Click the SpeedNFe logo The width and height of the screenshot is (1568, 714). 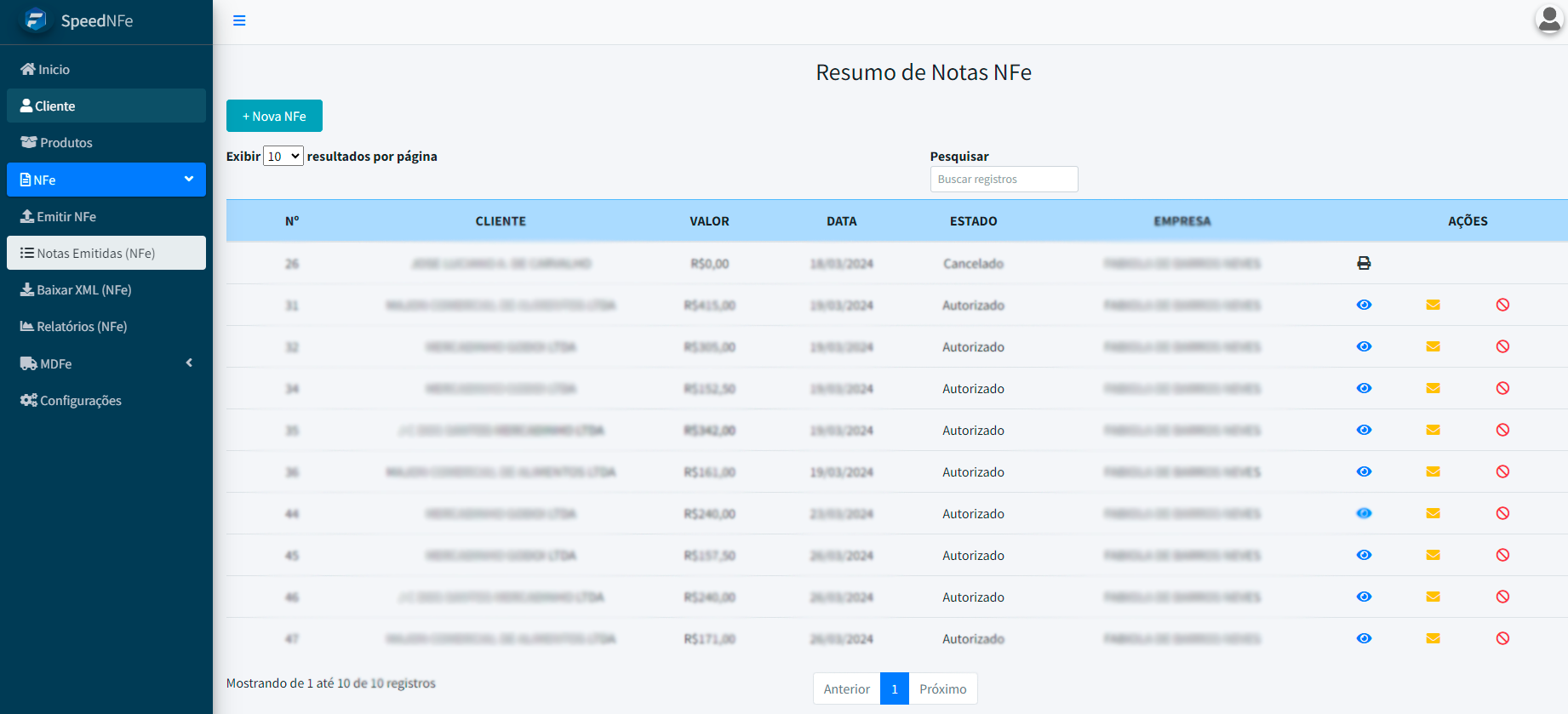coord(36,20)
